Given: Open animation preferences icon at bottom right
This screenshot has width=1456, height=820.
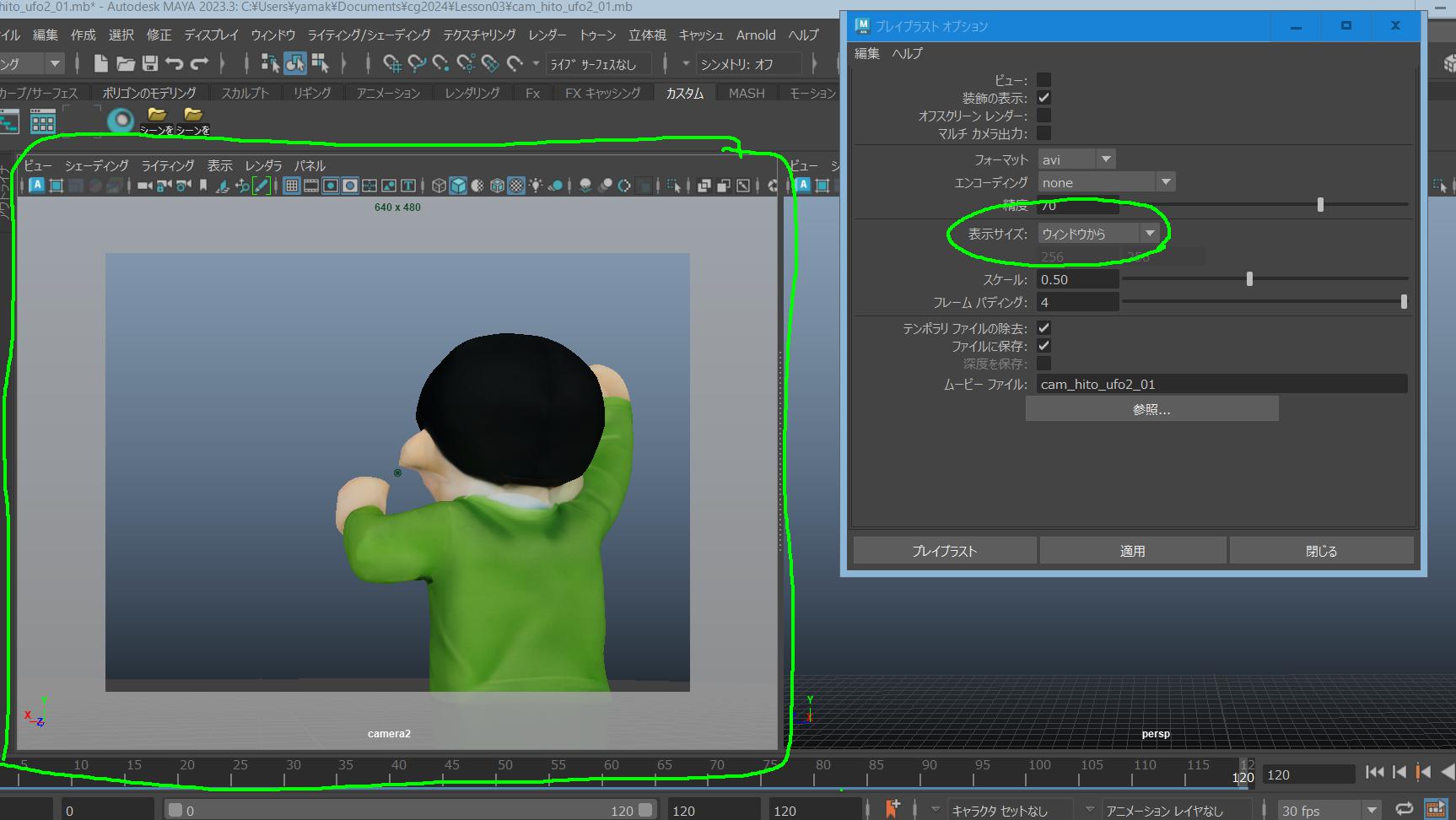Looking at the screenshot, I should click(x=1434, y=810).
